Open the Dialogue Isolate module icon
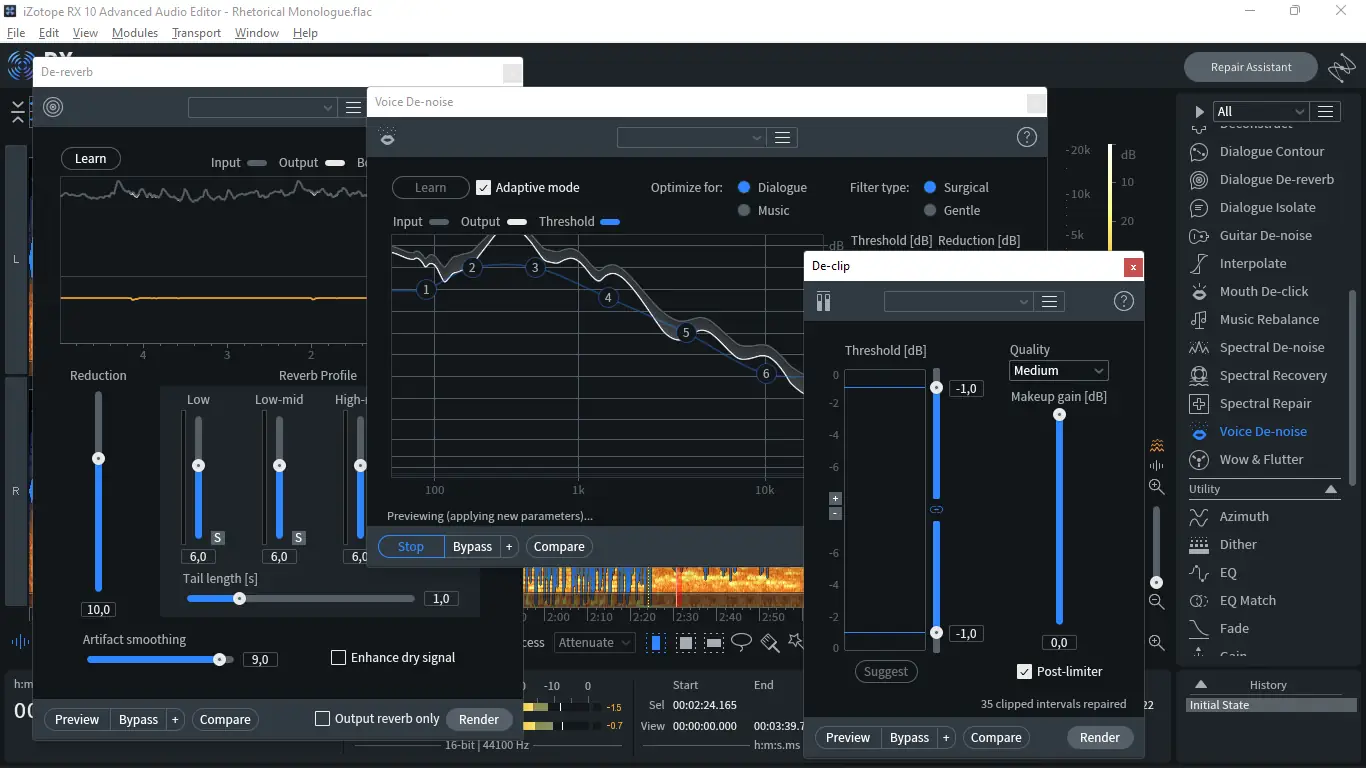This screenshot has width=1366, height=768. click(1199, 208)
